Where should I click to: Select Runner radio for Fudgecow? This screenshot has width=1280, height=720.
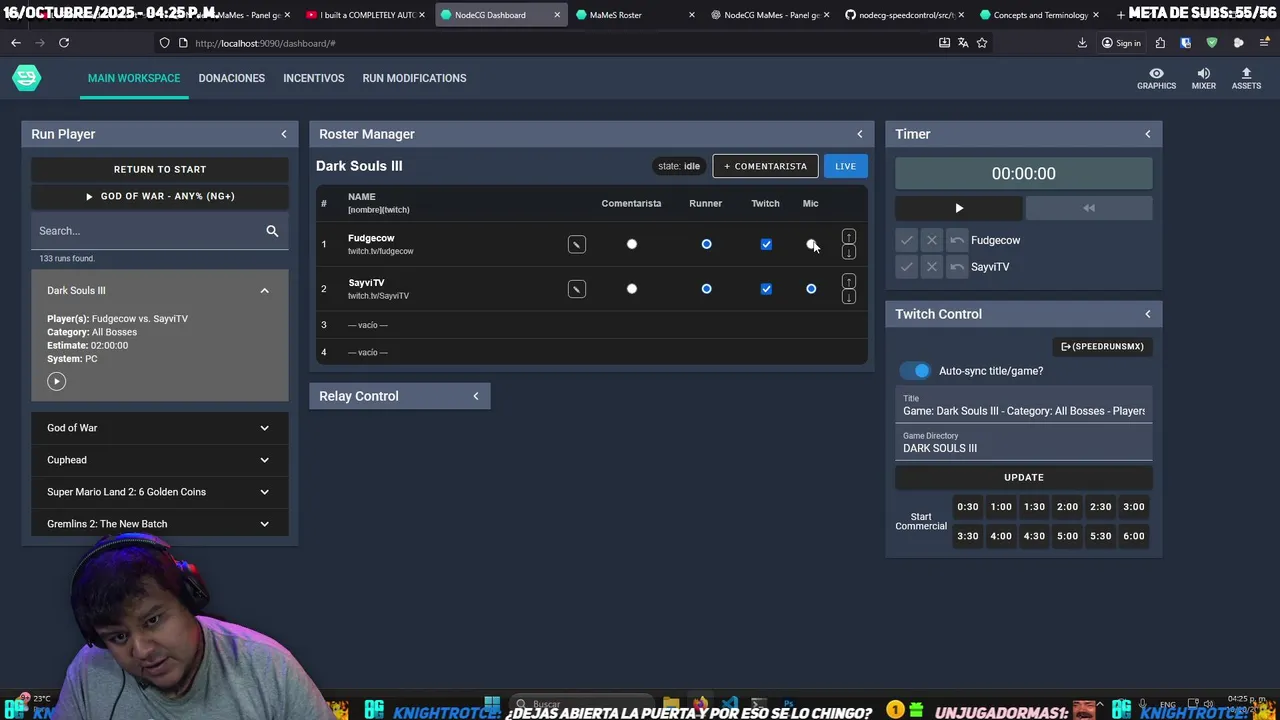pos(706,244)
